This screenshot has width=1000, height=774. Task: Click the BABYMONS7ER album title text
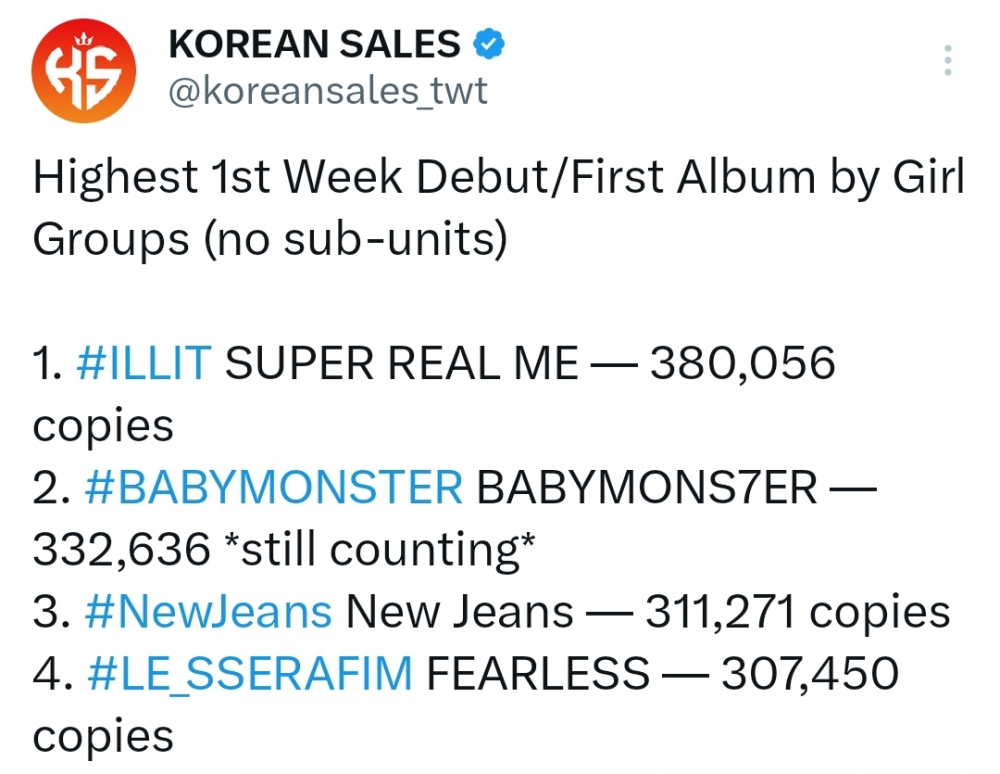[647, 488]
